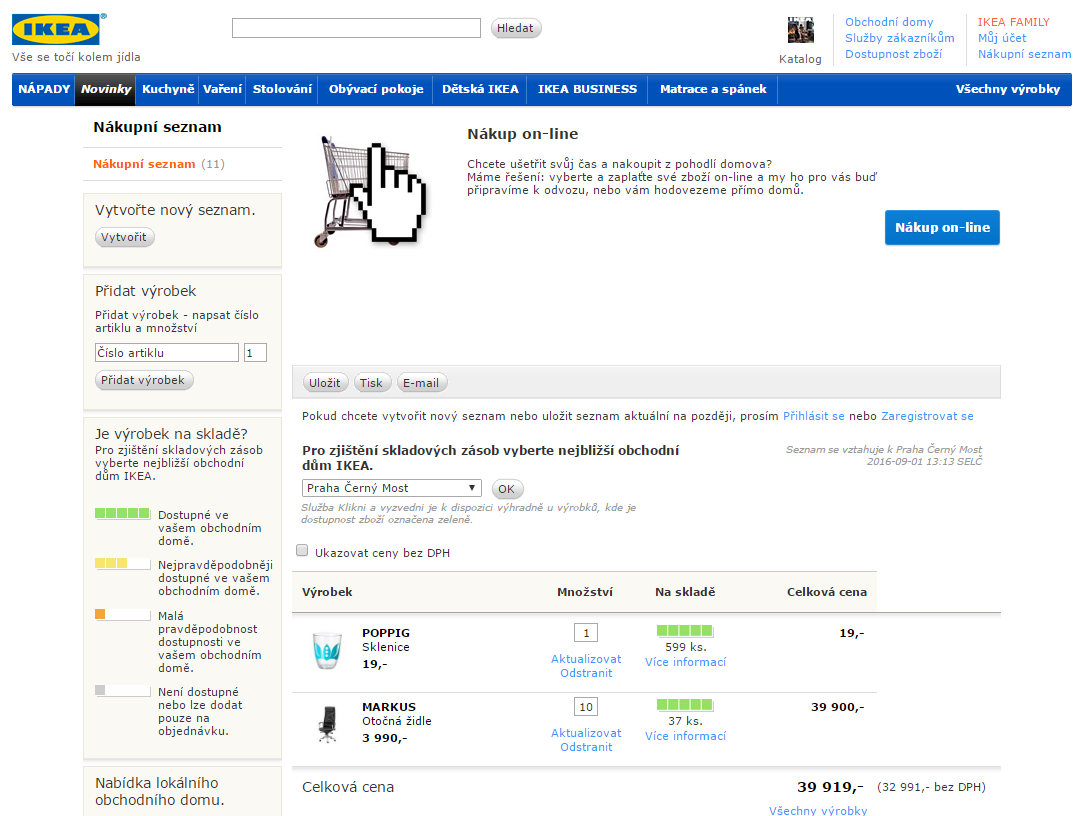Focus the add-product quantity field
The width and height of the screenshot is (1083, 816).
[x=255, y=352]
